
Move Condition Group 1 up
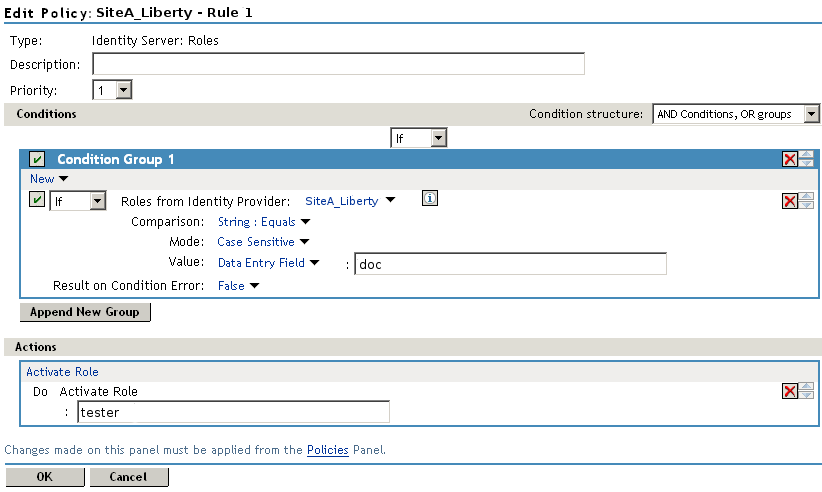[x=806, y=155]
